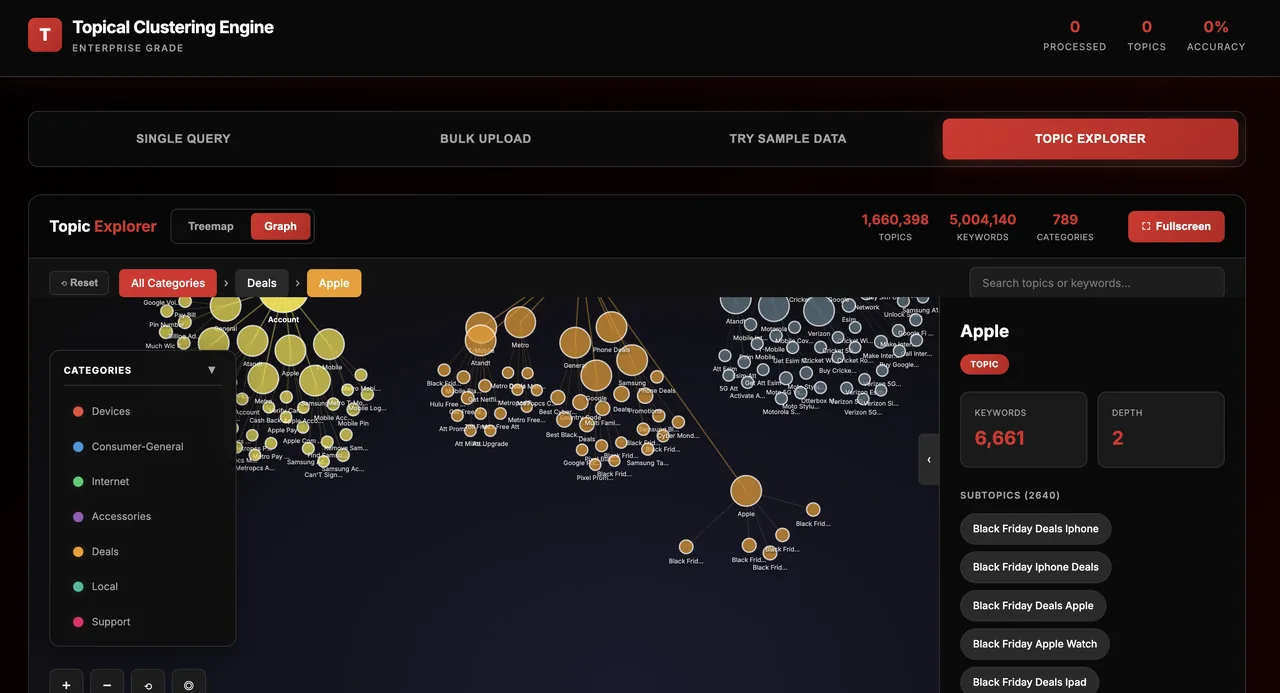Image resolution: width=1280 pixels, height=693 pixels.
Task: Select the Otterbox node
Action: tap(820, 388)
